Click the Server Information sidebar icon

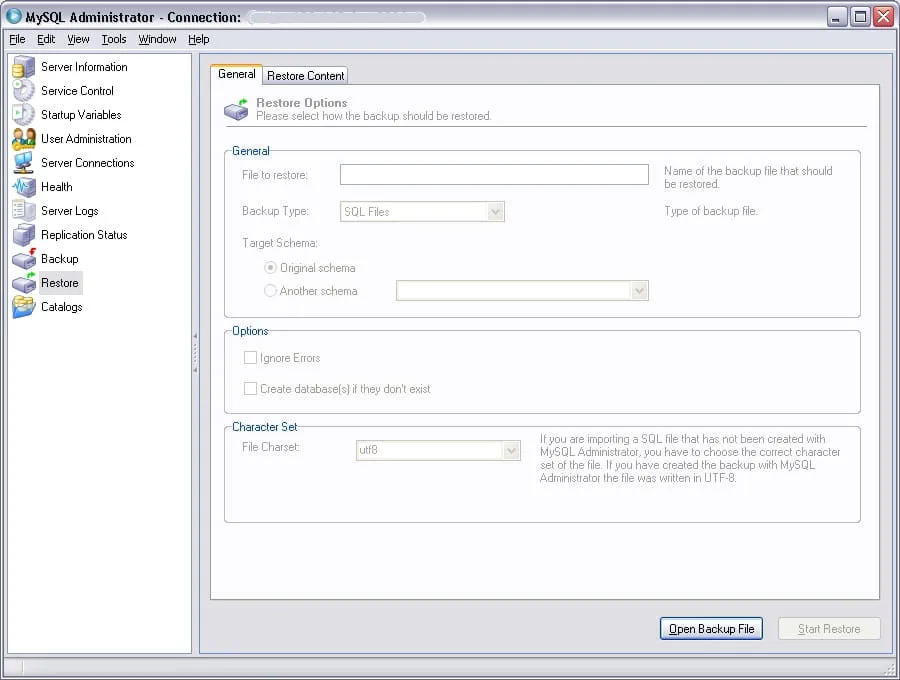(23, 67)
